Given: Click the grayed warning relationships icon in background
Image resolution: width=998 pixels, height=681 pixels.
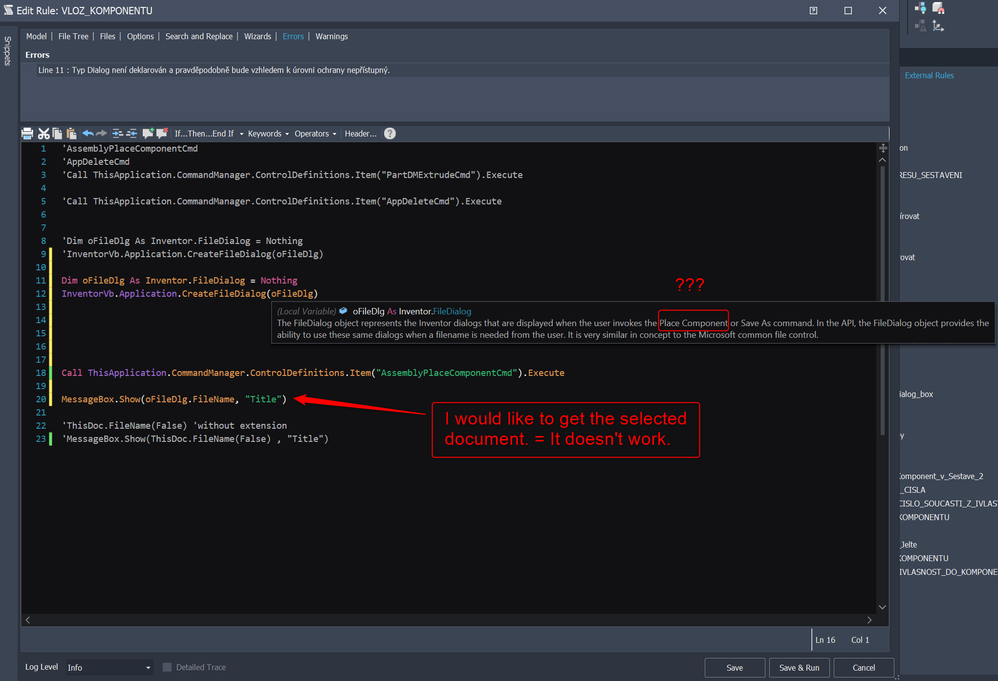Looking at the screenshot, I should (920, 26).
